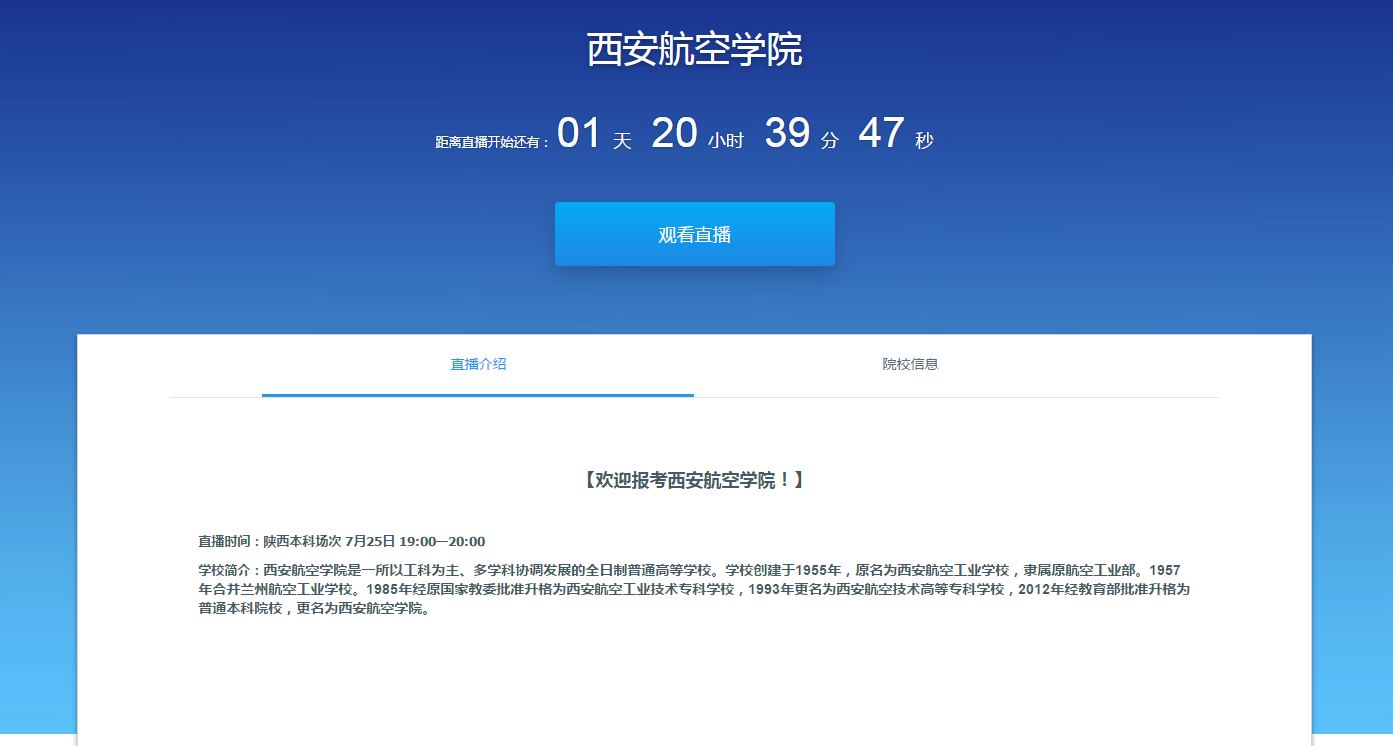Click the countdown days value 01
The height and width of the screenshot is (746, 1393).
coord(579,133)
